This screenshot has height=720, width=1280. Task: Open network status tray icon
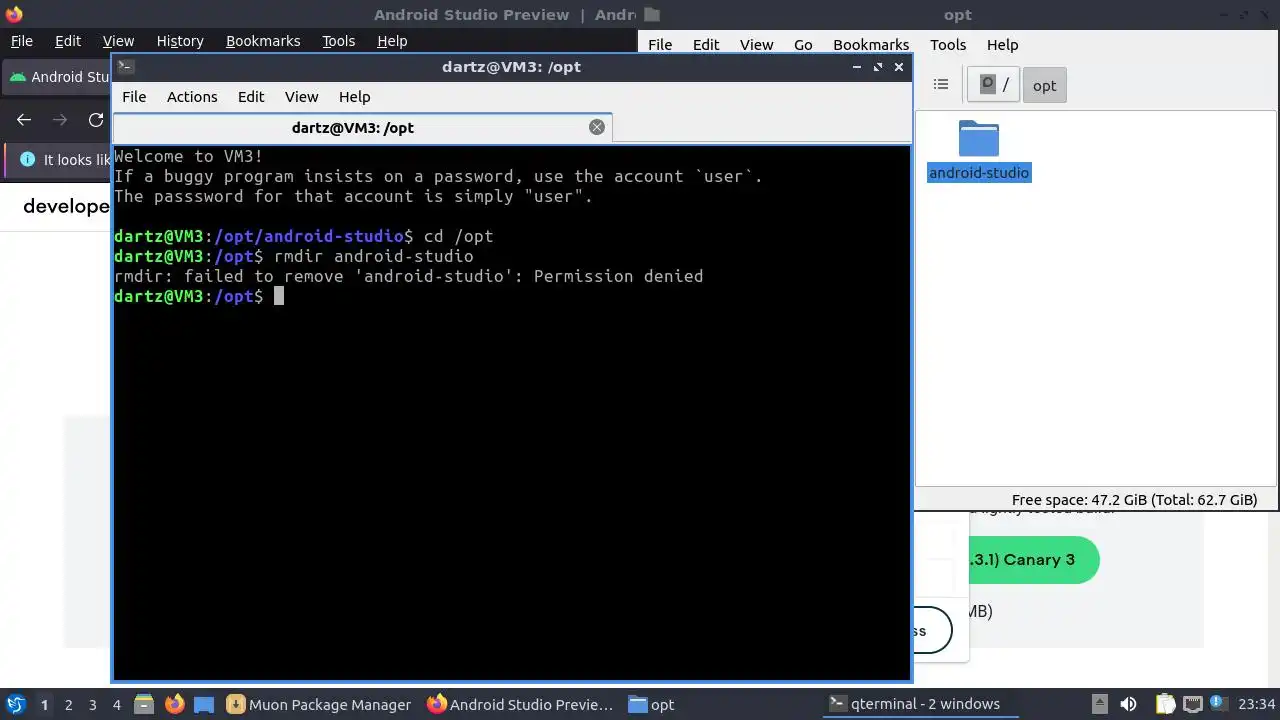click(1193, 704)
